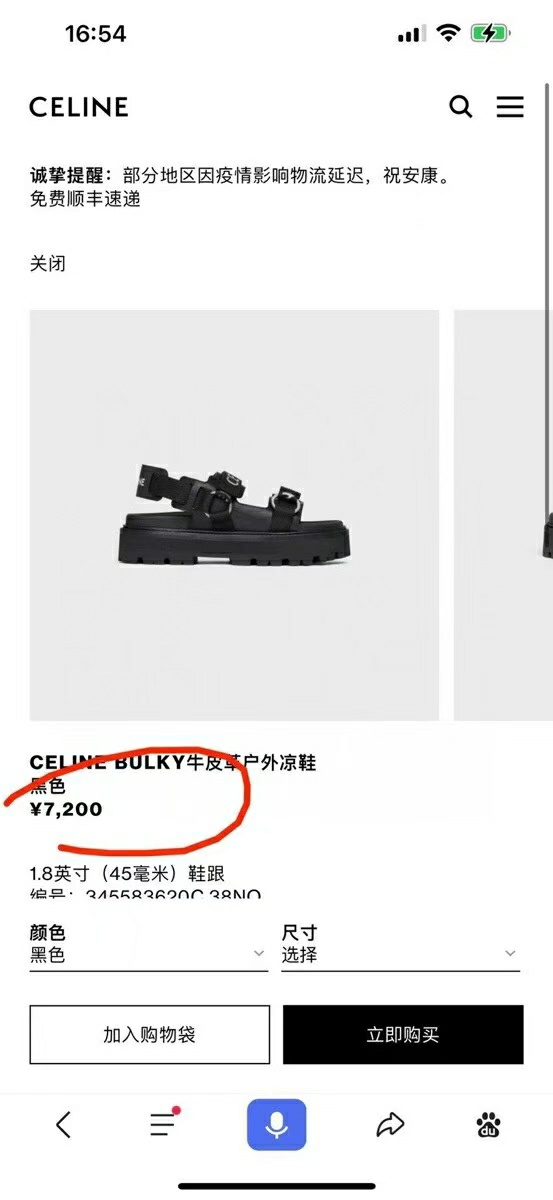This screenshot has width=553, height=1200.
Task: Click the 立即购买 button
Action: (x=403, y=1035)
